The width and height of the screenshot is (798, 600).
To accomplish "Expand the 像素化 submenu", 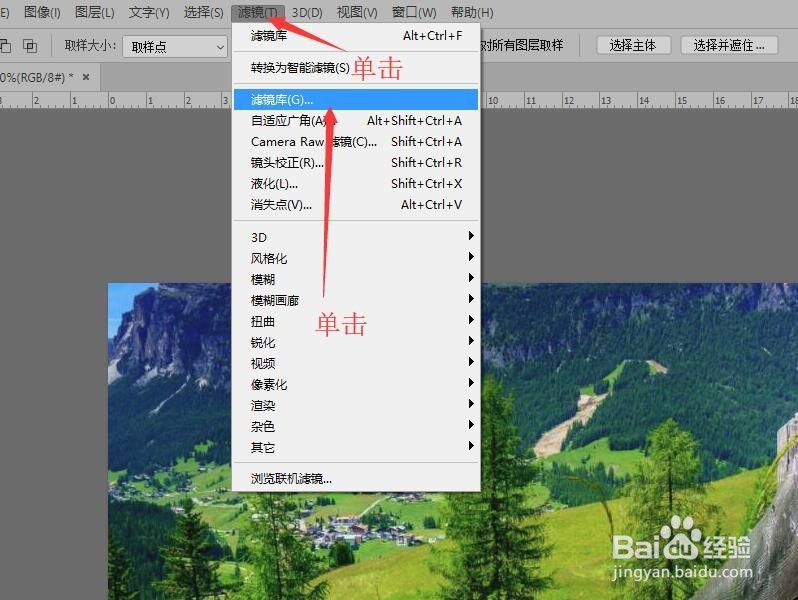I will point(356,385).
